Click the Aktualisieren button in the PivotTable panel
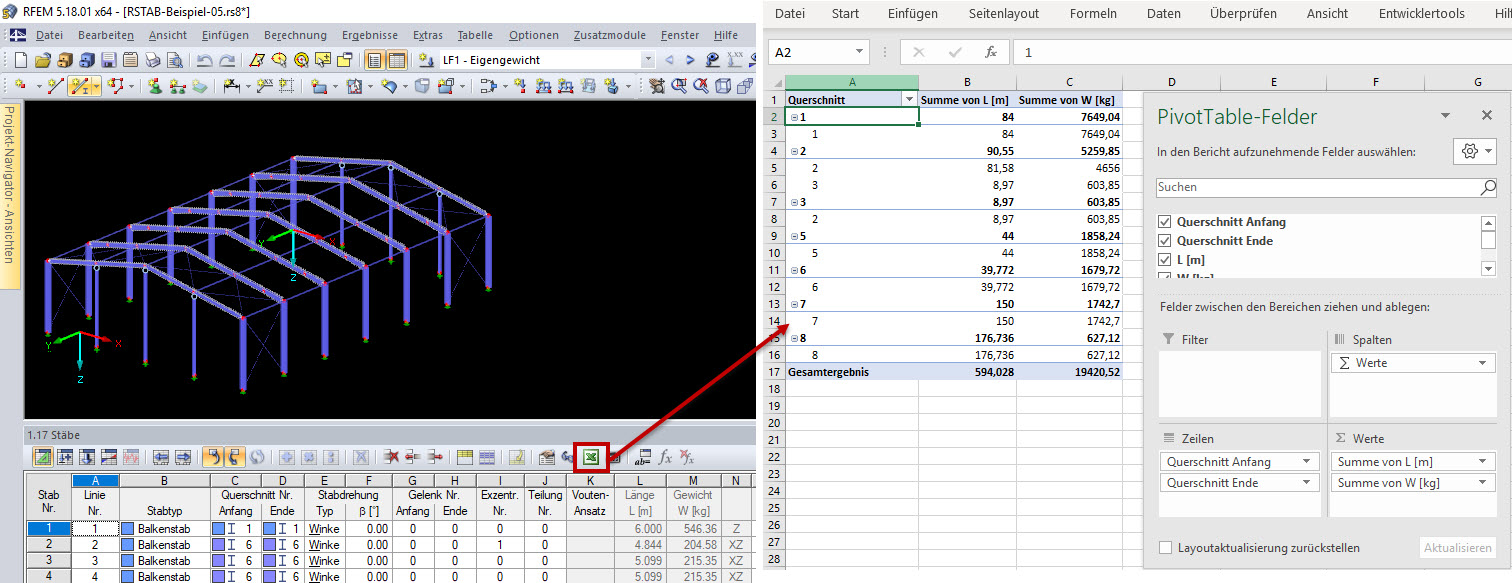Screen dimensions: 1512x583 click(1457, 547)
